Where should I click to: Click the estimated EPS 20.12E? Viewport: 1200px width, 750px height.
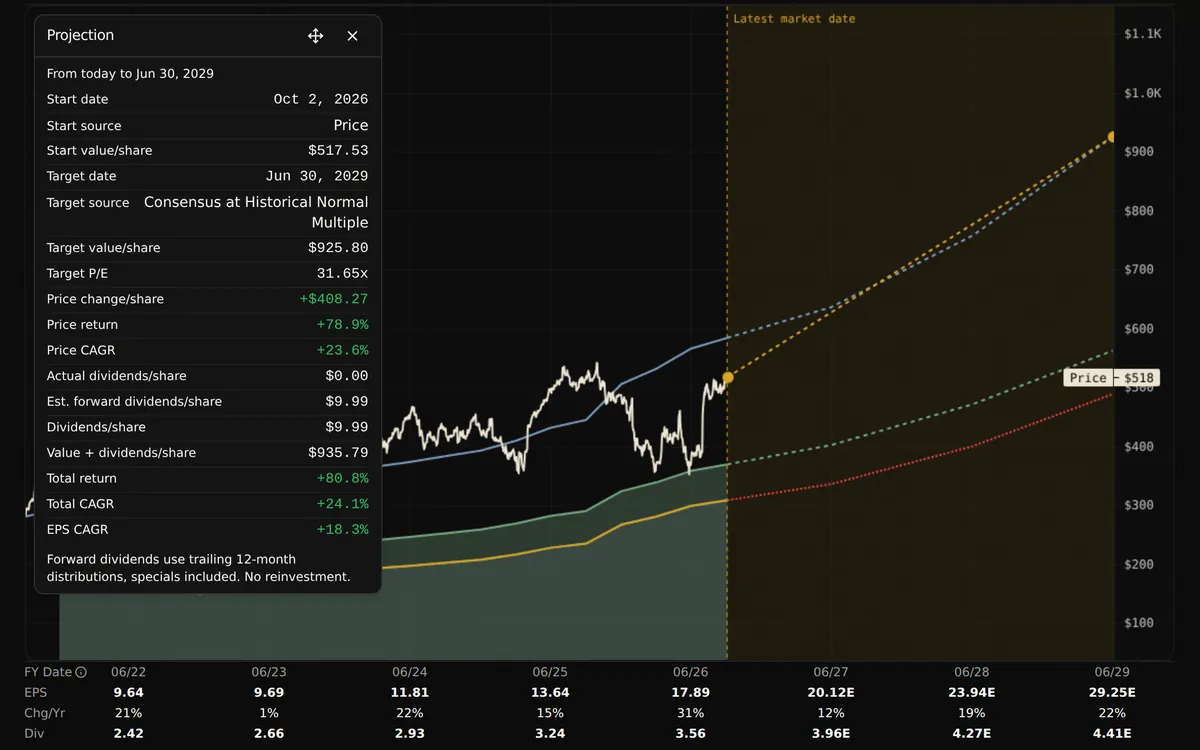(x=831, y=693)
